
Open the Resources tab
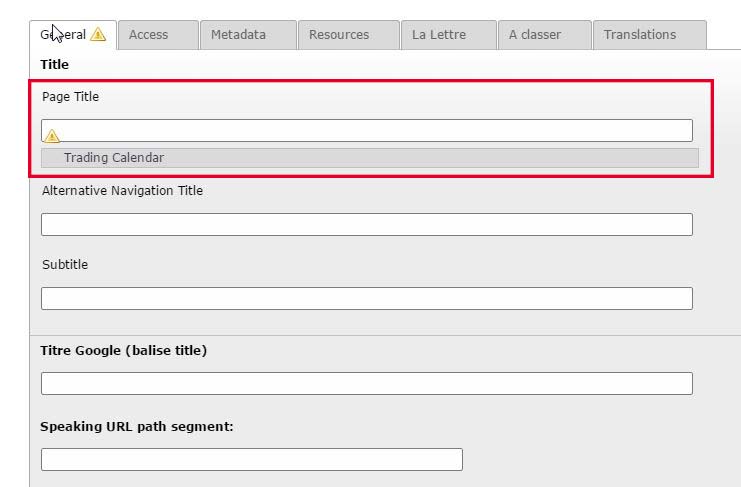pos(349,34)
